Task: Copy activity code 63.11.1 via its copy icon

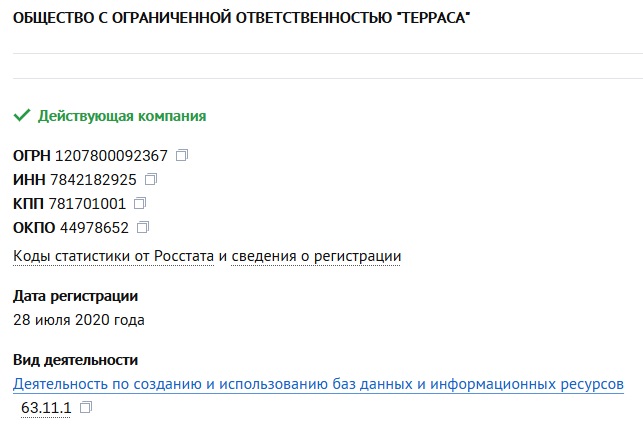Action: click(x=86, y=408)
